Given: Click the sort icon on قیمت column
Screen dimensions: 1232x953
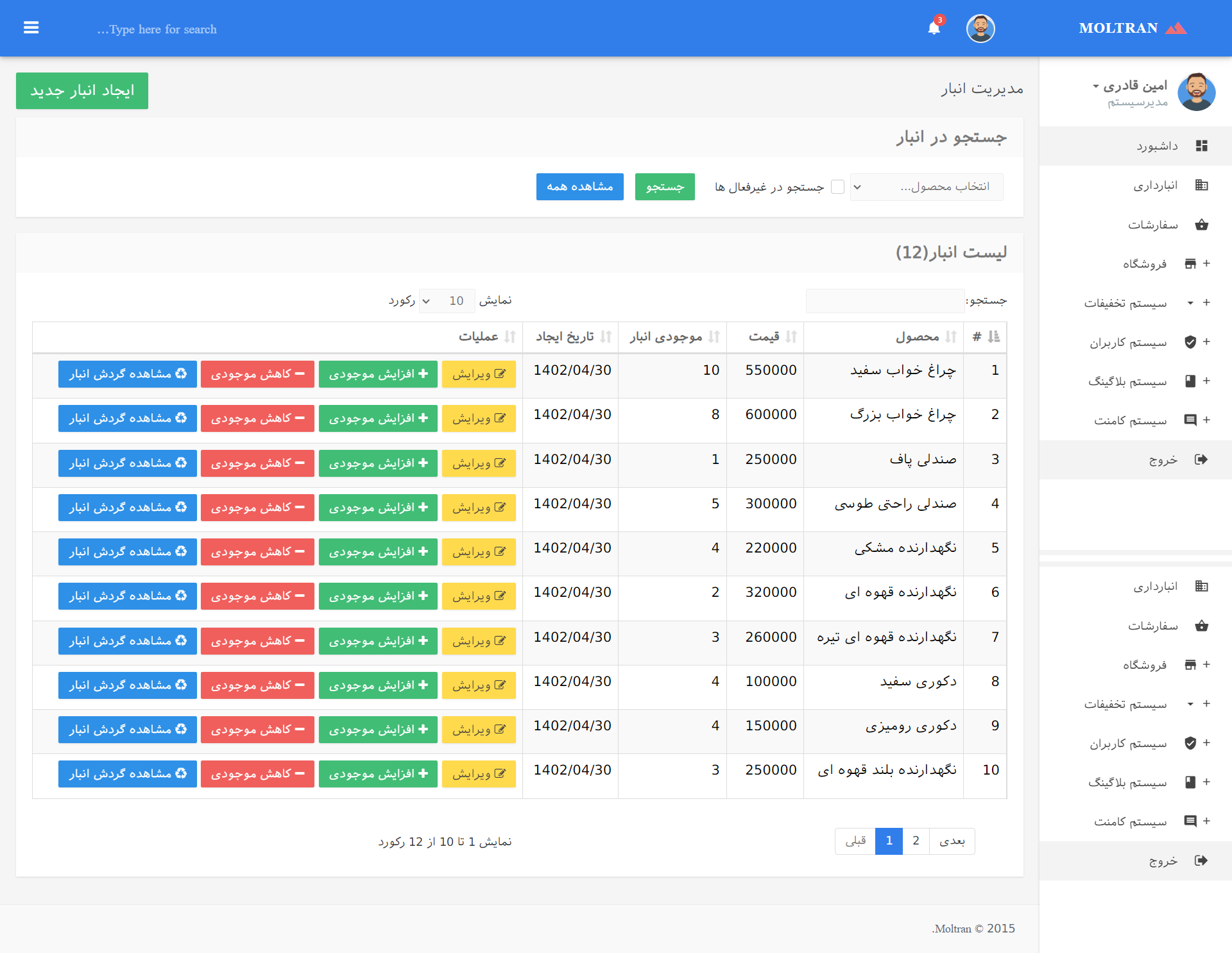Looking at the screenshot, I should [791, 337].
